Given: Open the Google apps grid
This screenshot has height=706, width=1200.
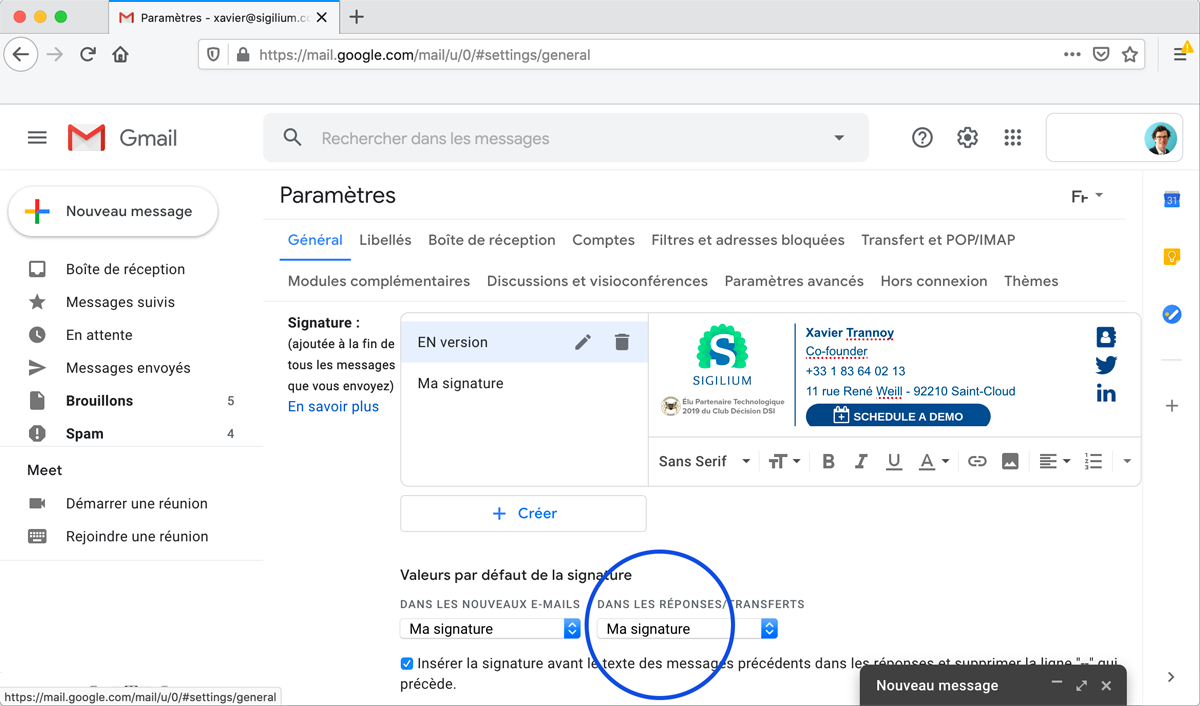Looking at the screenshot, I should point(1012,138).
